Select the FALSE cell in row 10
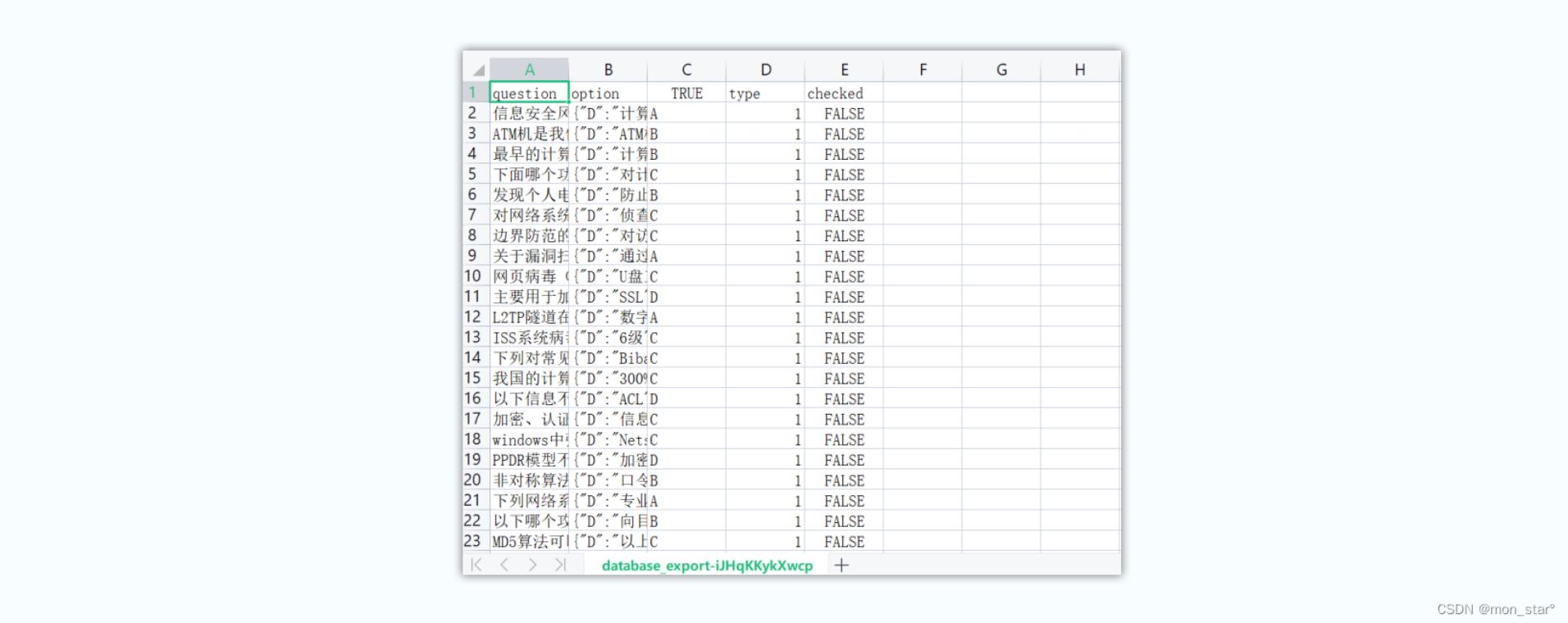This screenshot has height=623, width=1568. [x=843, y=277]
